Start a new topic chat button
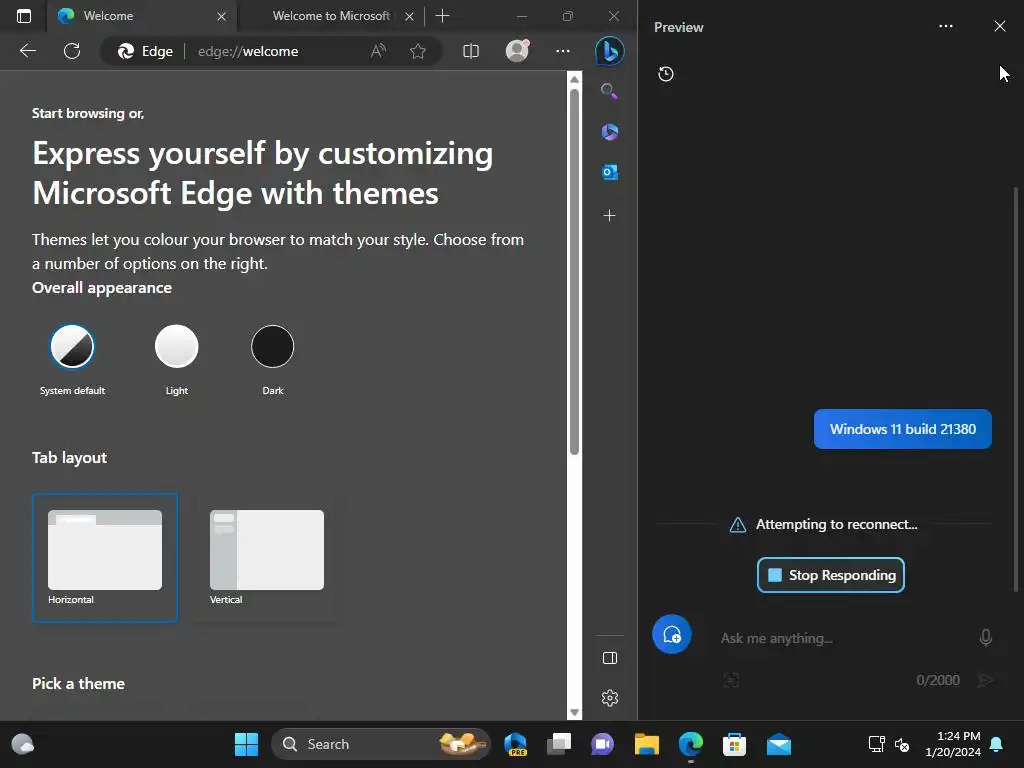Viewport: 1024px width, 768px height. (672, 634)
